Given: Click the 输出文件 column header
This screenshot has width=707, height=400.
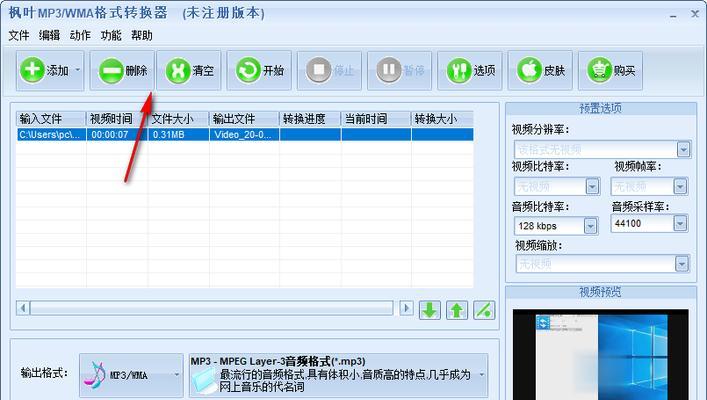Looking at the screenshot, I should tap(244, 119).
